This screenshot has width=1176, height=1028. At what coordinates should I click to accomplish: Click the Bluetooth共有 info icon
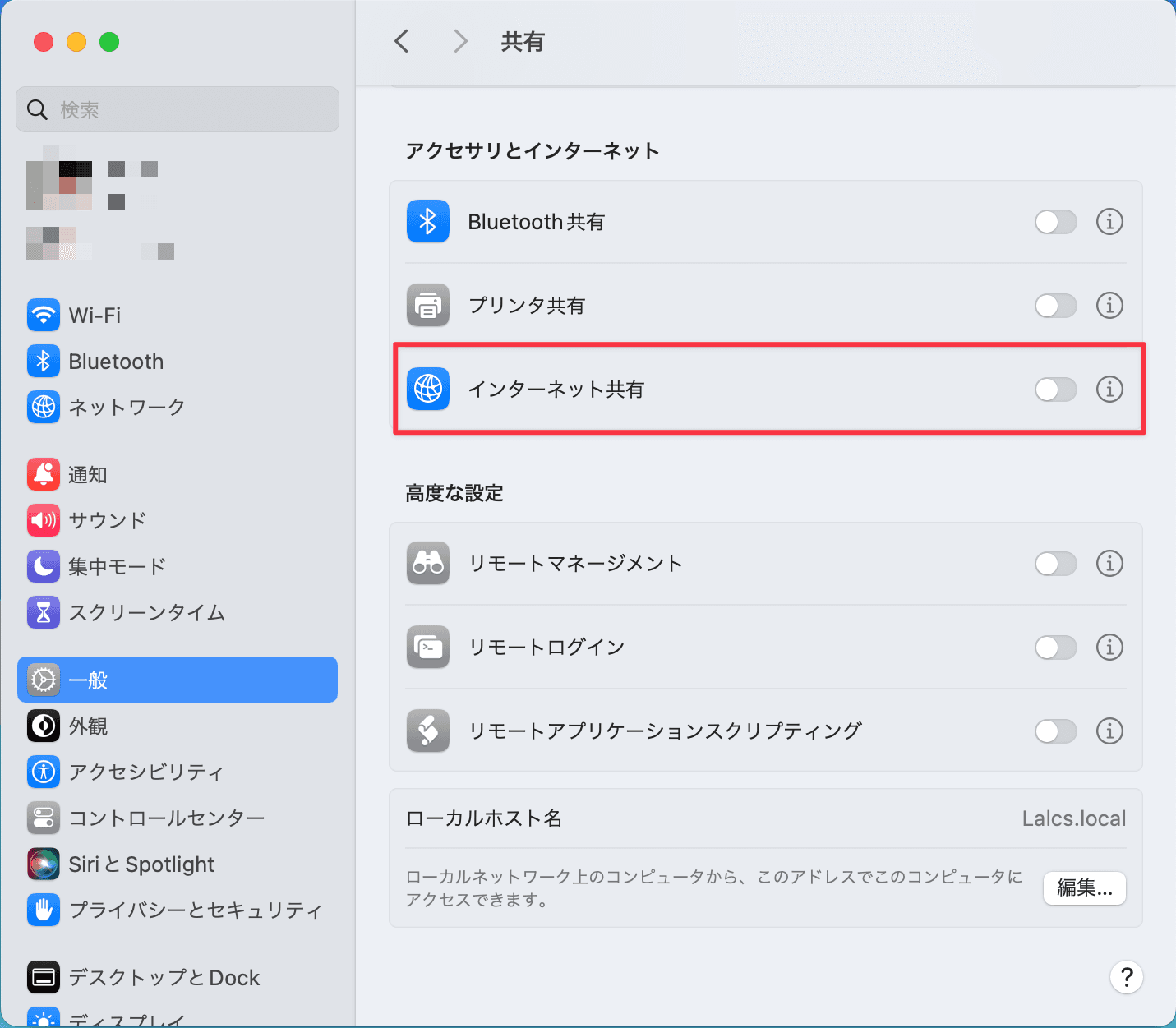pyautogui.click(x=1109, y=222)
